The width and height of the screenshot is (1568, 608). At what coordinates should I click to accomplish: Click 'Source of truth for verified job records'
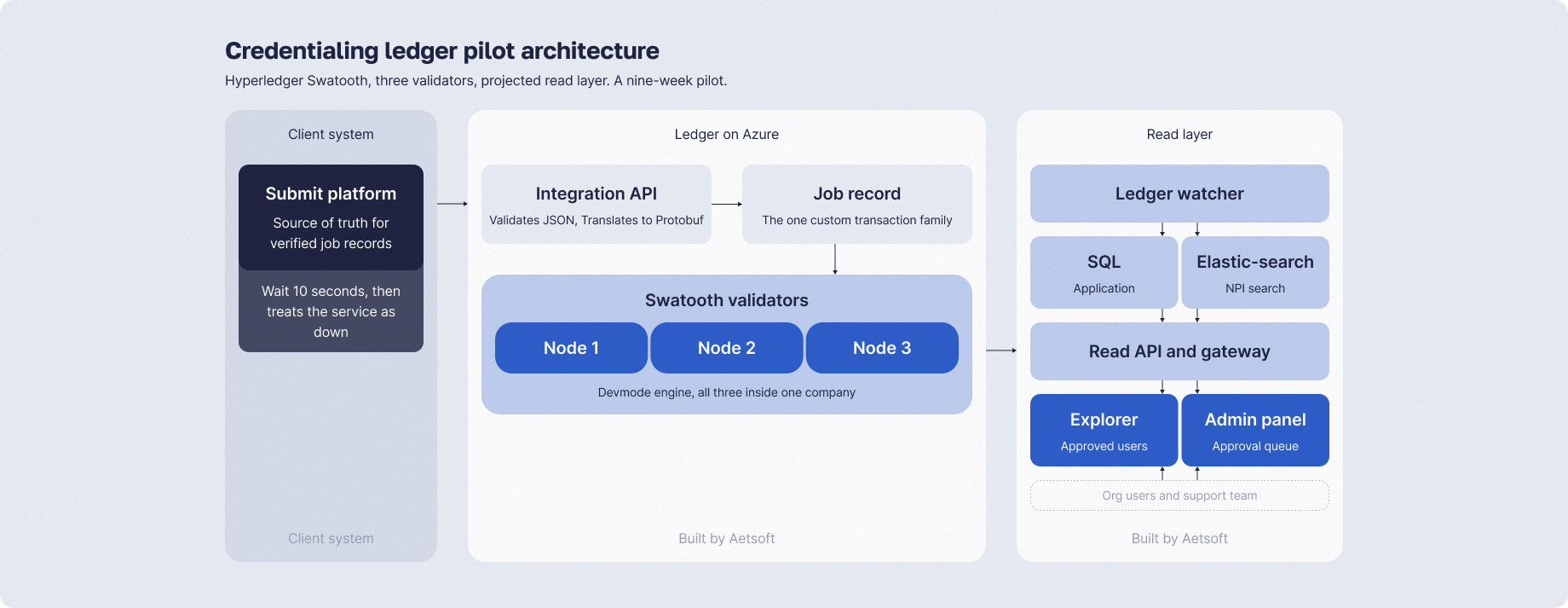click(x=331, y=233)
